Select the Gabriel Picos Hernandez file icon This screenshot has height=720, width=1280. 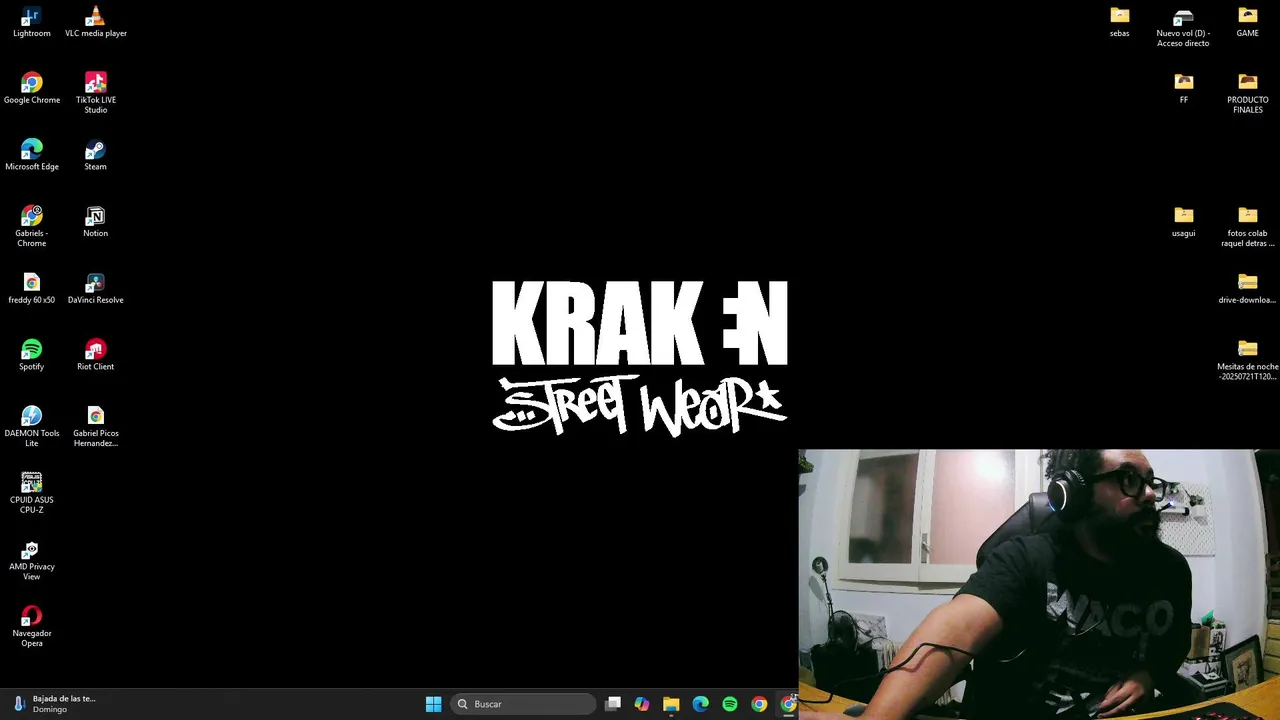coord(96,426)
